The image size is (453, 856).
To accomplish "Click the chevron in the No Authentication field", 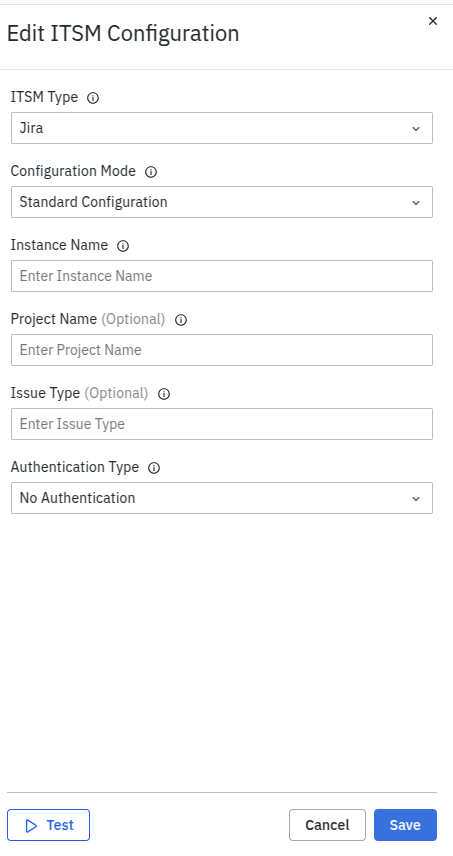I will [416, 498].
